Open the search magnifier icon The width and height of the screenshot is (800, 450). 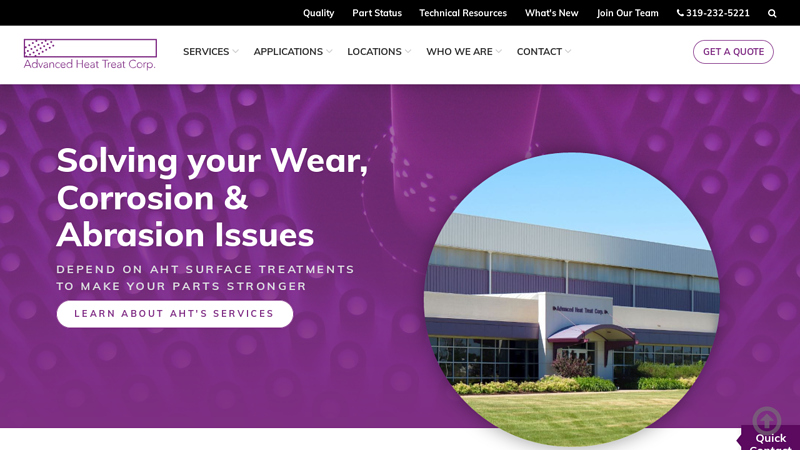(772, 13)
